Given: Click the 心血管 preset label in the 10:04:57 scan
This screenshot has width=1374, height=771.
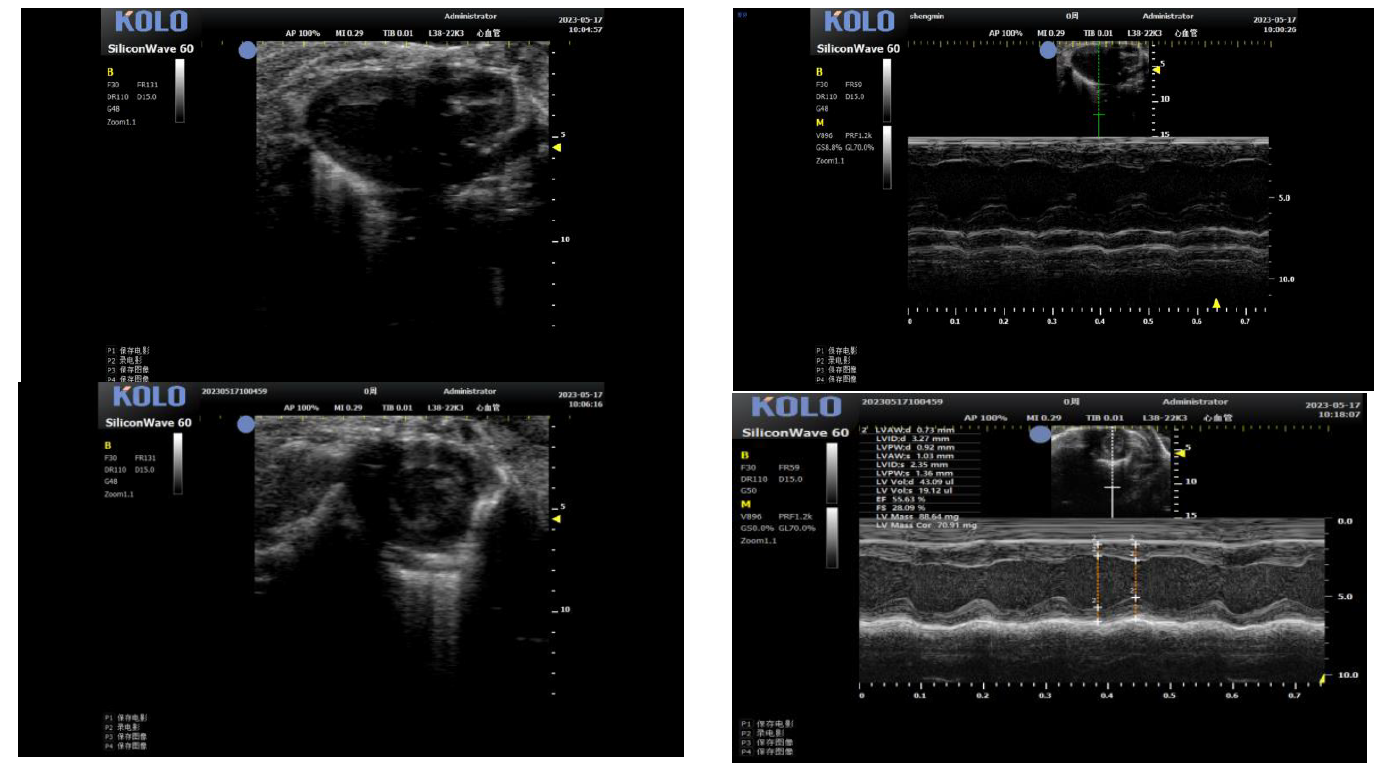Looking at the screenshot, I should coord(487,32).
